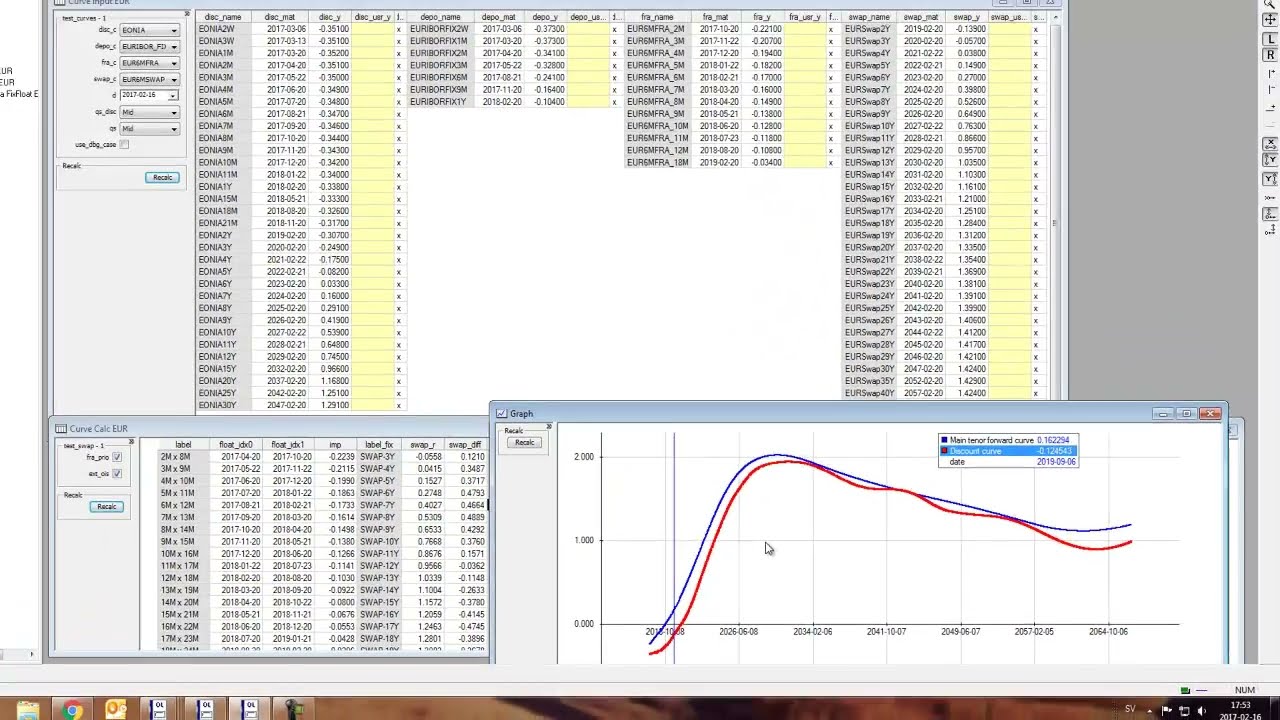This screenshot has width=1280, height=720.
Task: Click yellow disc_usr_y cell for EONIA2W
Action: click(373, 29)
